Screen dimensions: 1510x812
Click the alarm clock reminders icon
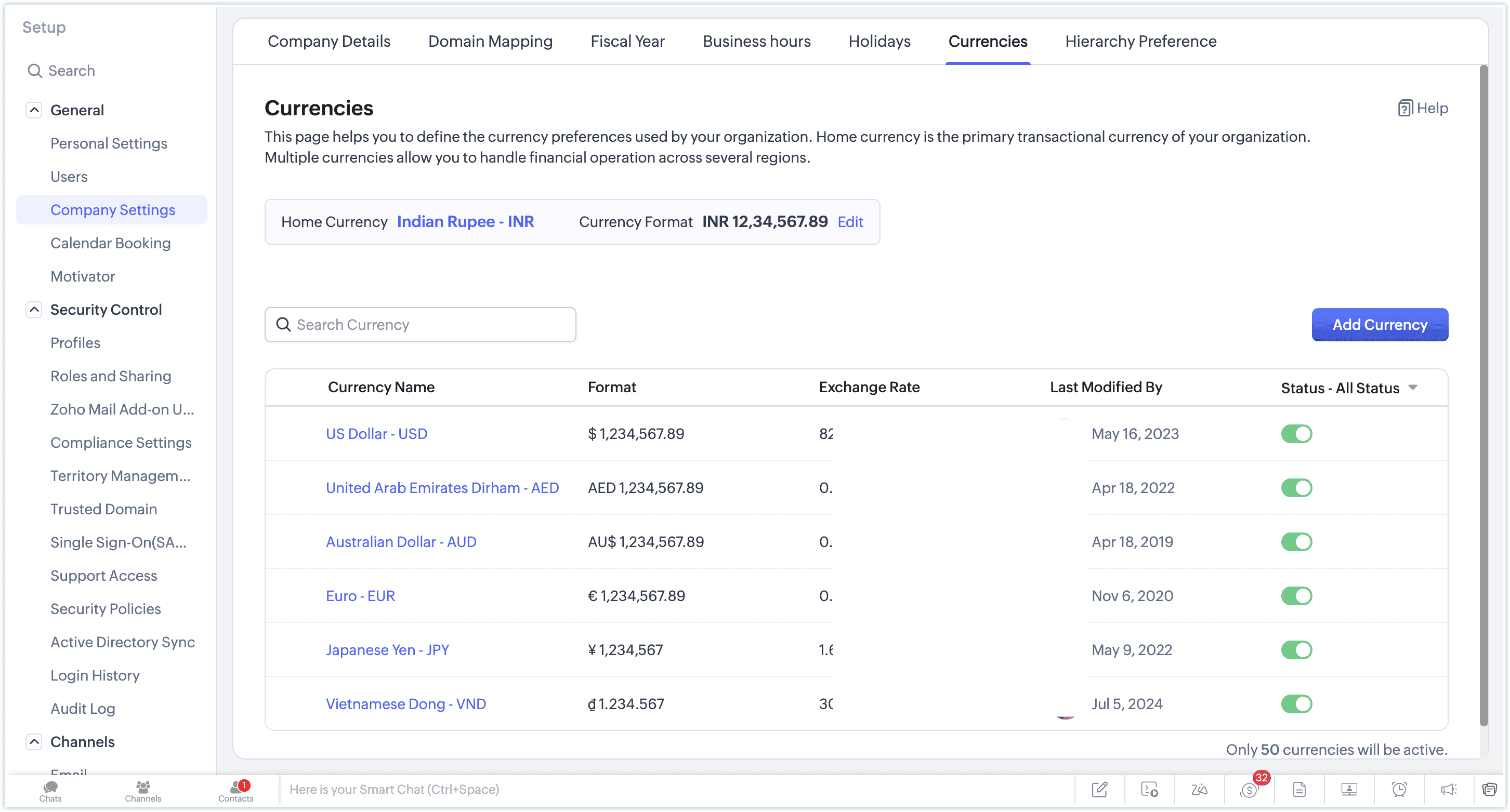pyautogui.click(x=1399, y=789)
